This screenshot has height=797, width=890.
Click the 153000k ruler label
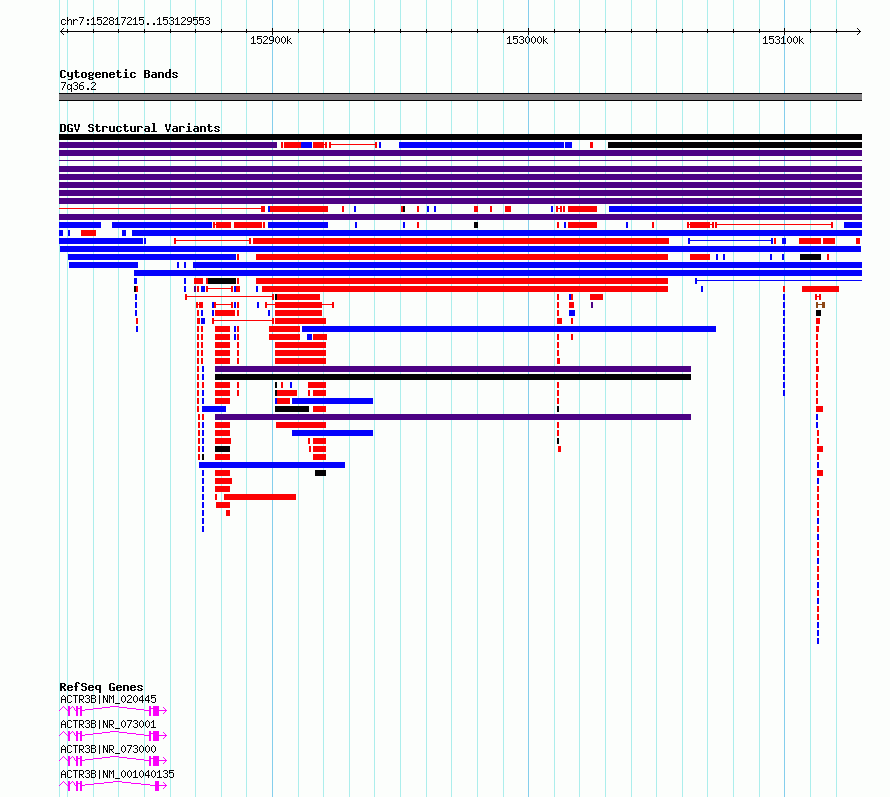[527, 40]
